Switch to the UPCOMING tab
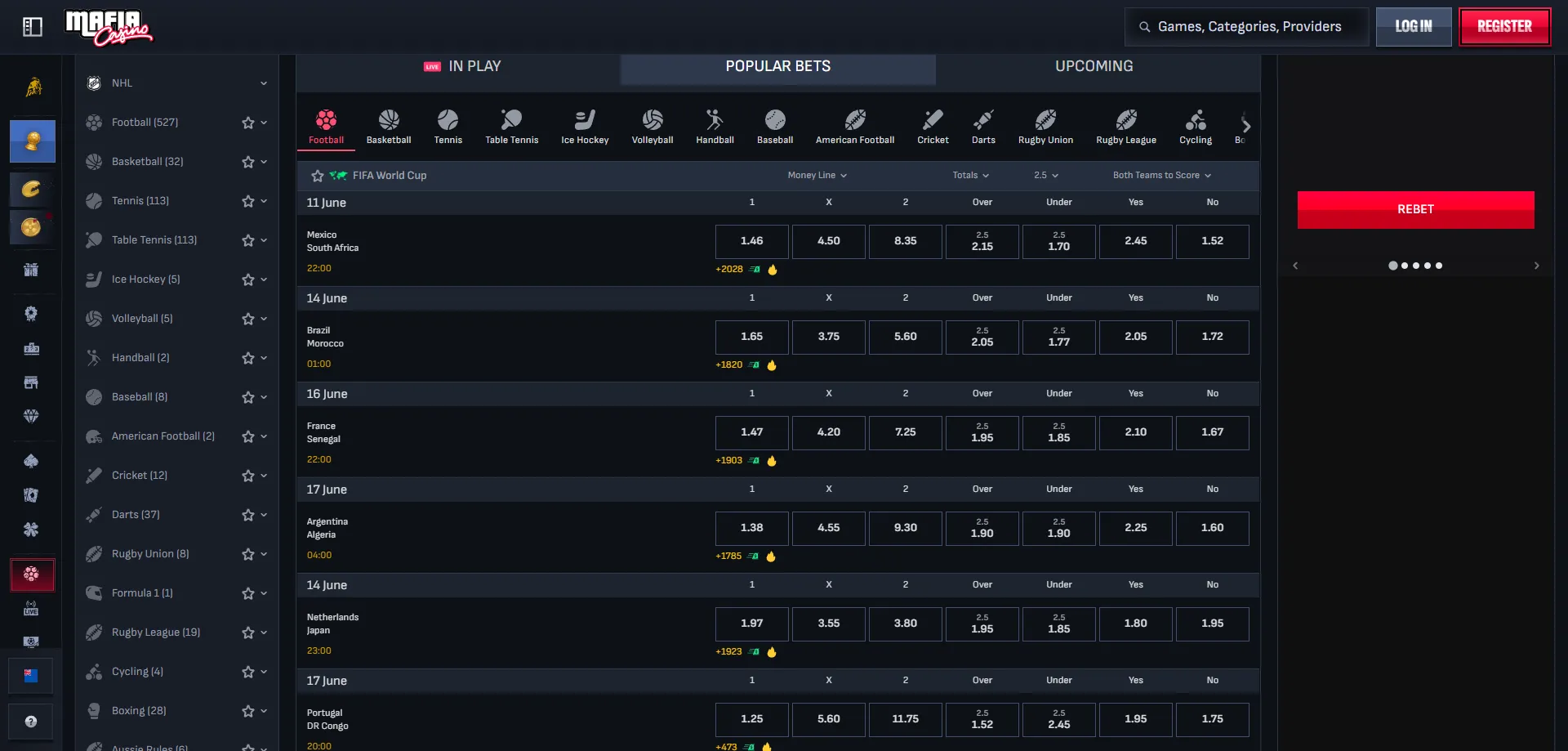 (x=1094, y=66)
